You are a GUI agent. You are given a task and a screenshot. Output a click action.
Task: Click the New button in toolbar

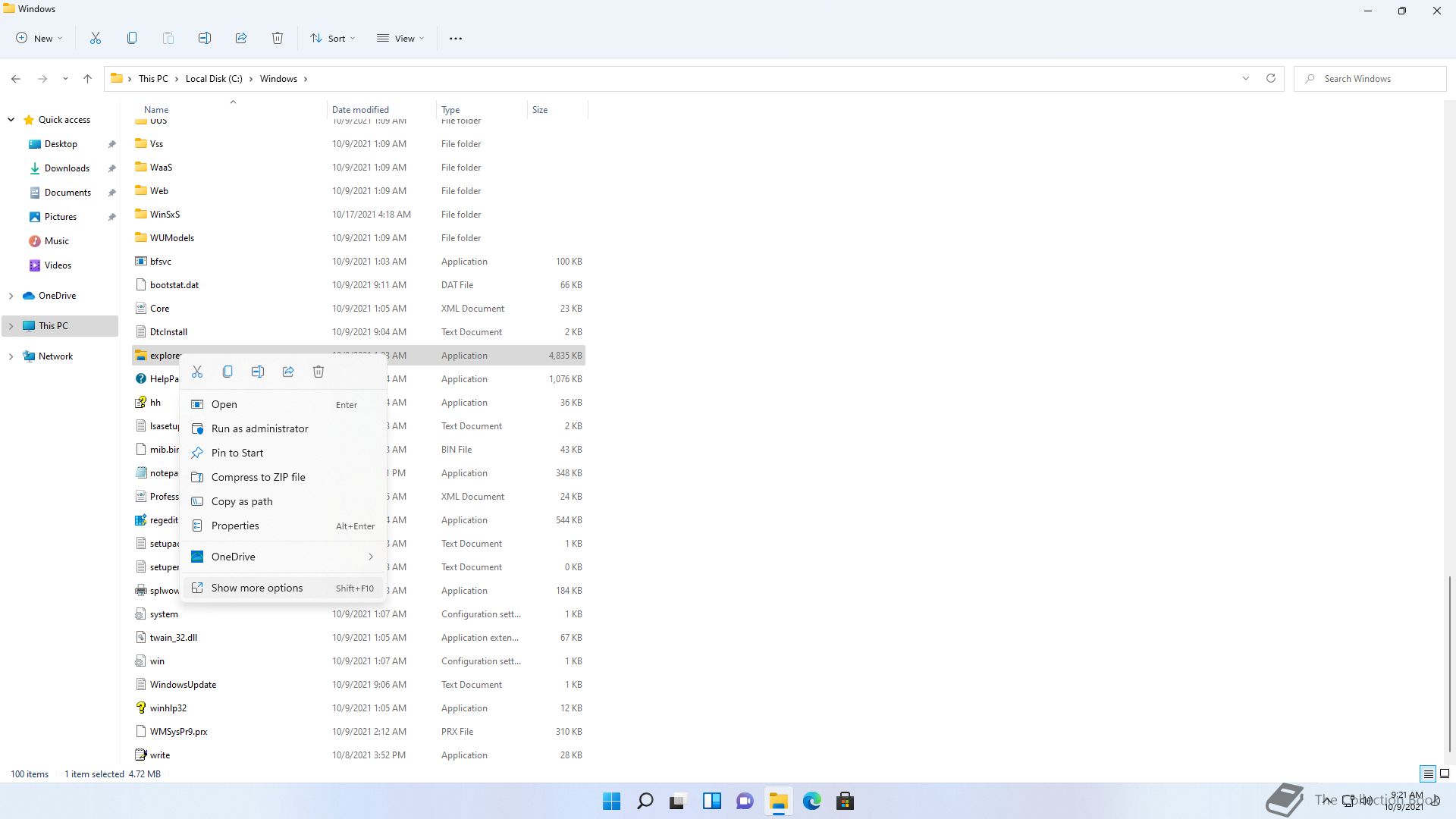coord(39,38)
